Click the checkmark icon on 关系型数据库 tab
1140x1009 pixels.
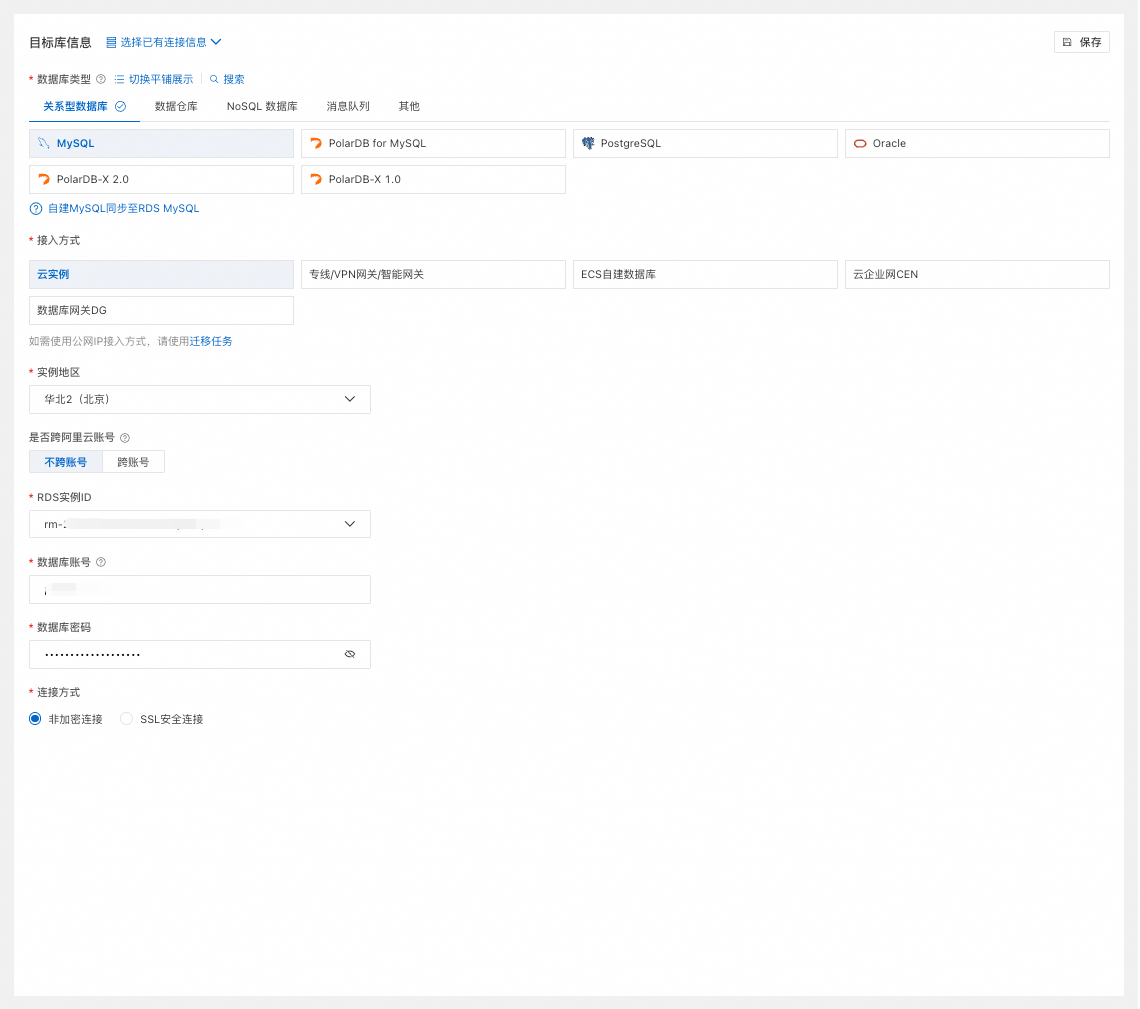pos(121,106)
